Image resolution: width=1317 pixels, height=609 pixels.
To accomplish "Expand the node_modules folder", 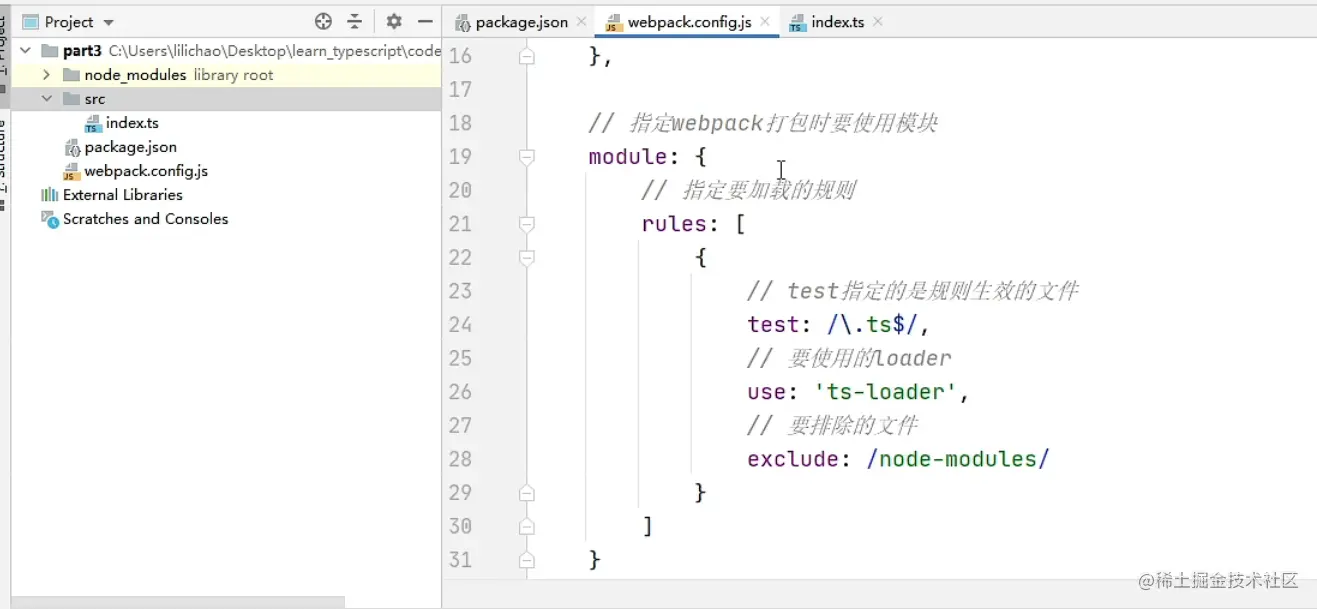I will pos(46,75).
